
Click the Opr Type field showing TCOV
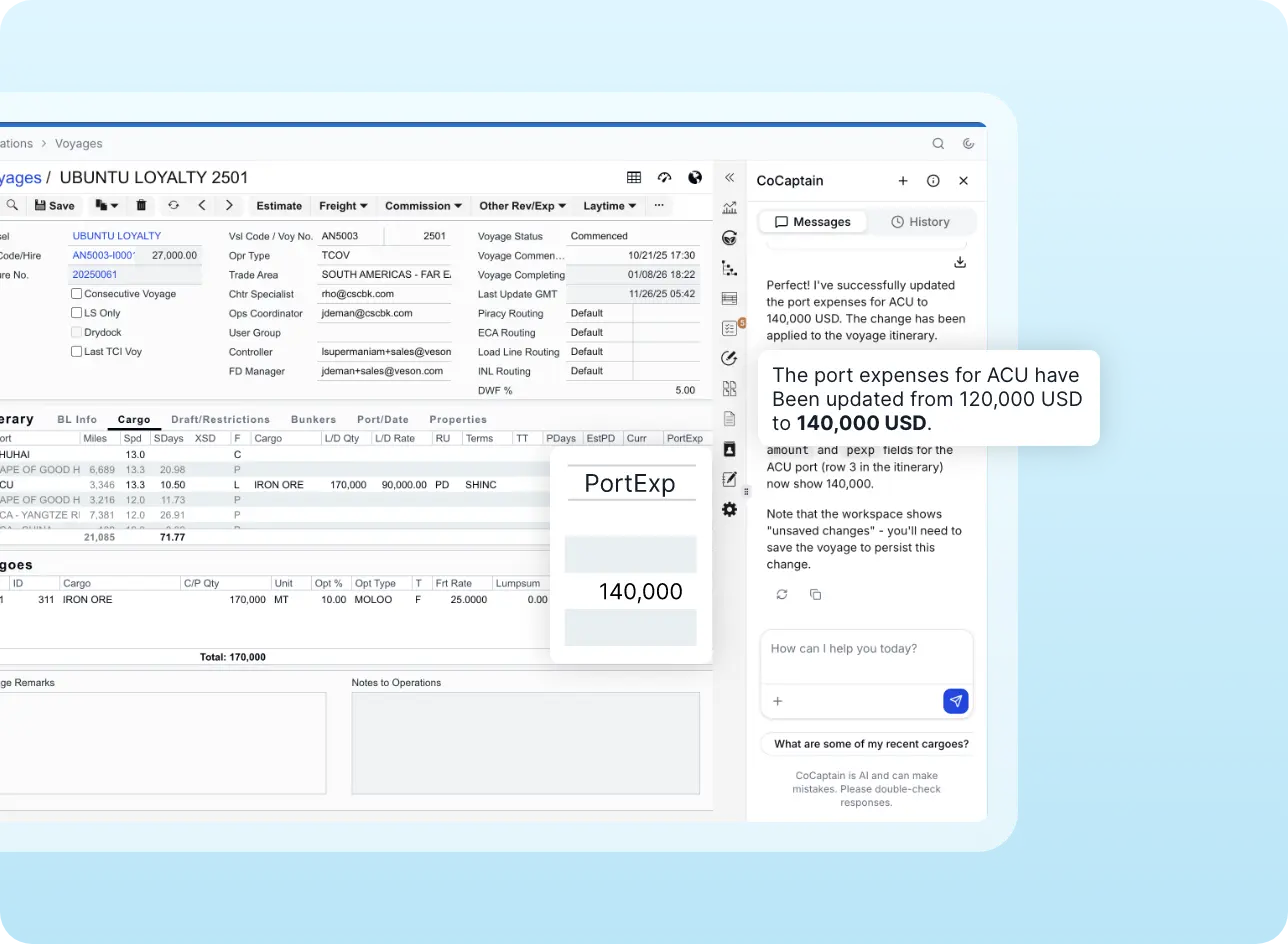384,255
